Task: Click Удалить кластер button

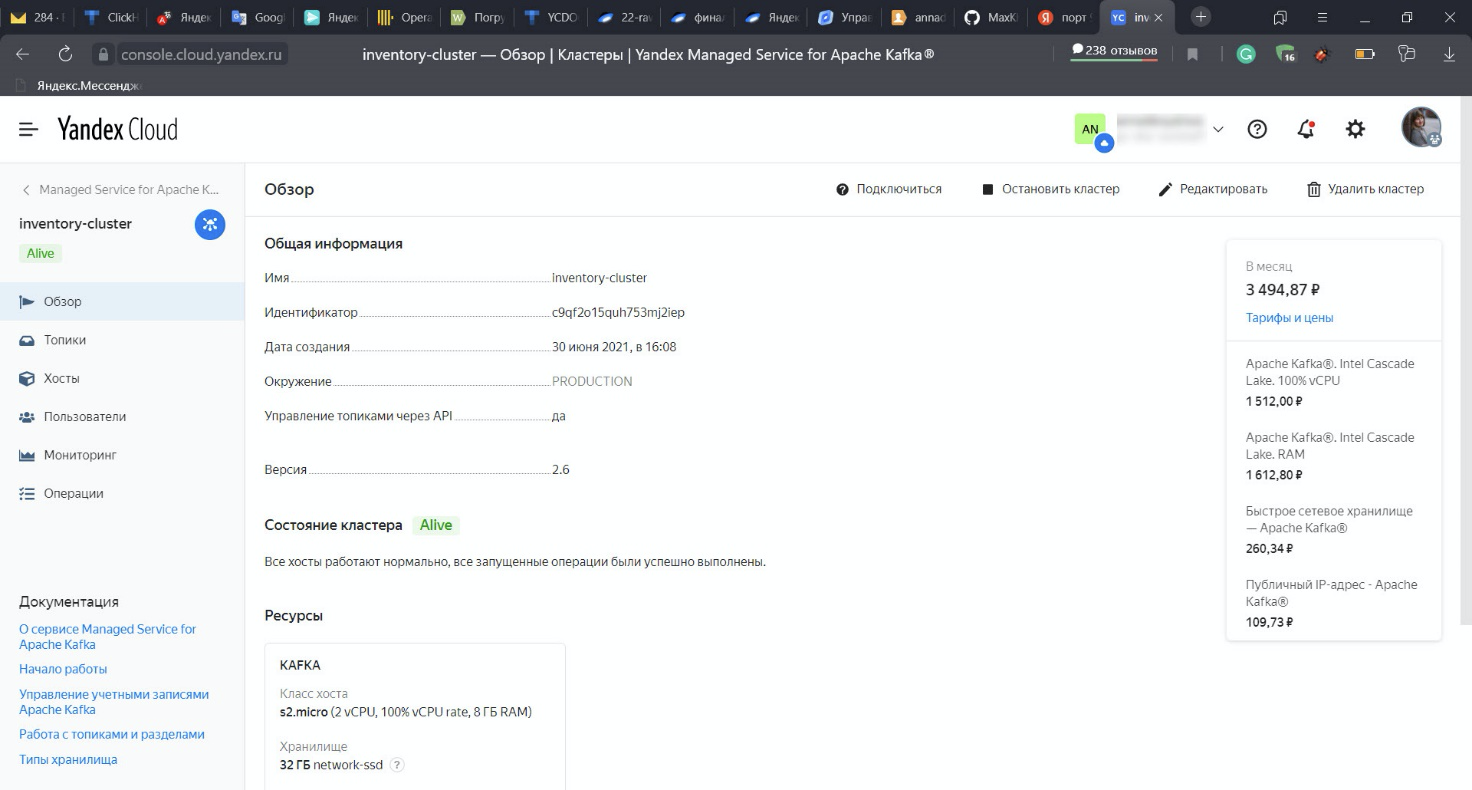Action: point(1366,189)
